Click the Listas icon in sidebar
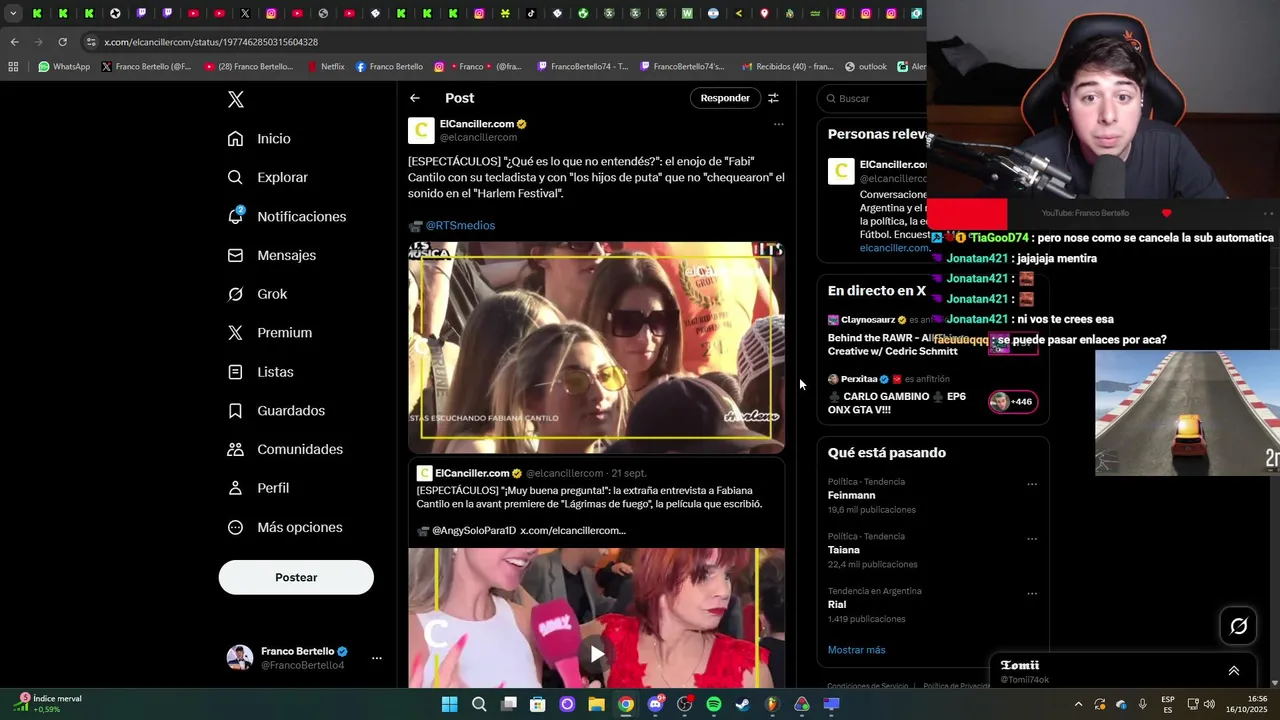Image resolution: width=1280 pixels, height=720 pixels. pos(235,372)
